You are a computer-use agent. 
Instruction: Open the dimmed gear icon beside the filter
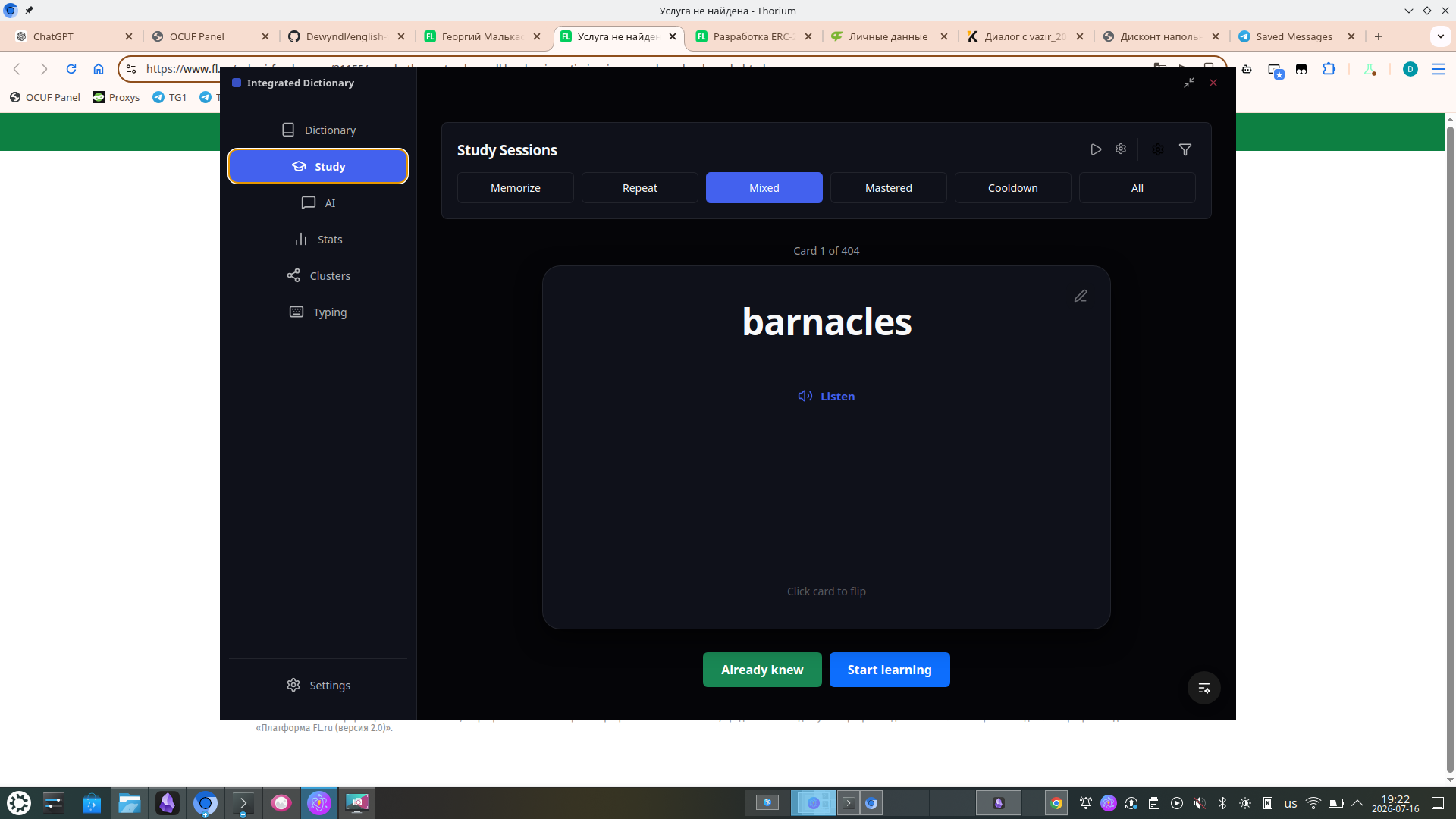click(x=1158, y=149)
